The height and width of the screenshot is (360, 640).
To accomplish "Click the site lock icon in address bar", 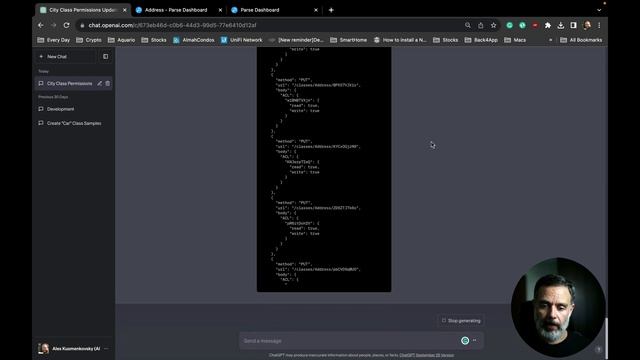I will point(82,25).
